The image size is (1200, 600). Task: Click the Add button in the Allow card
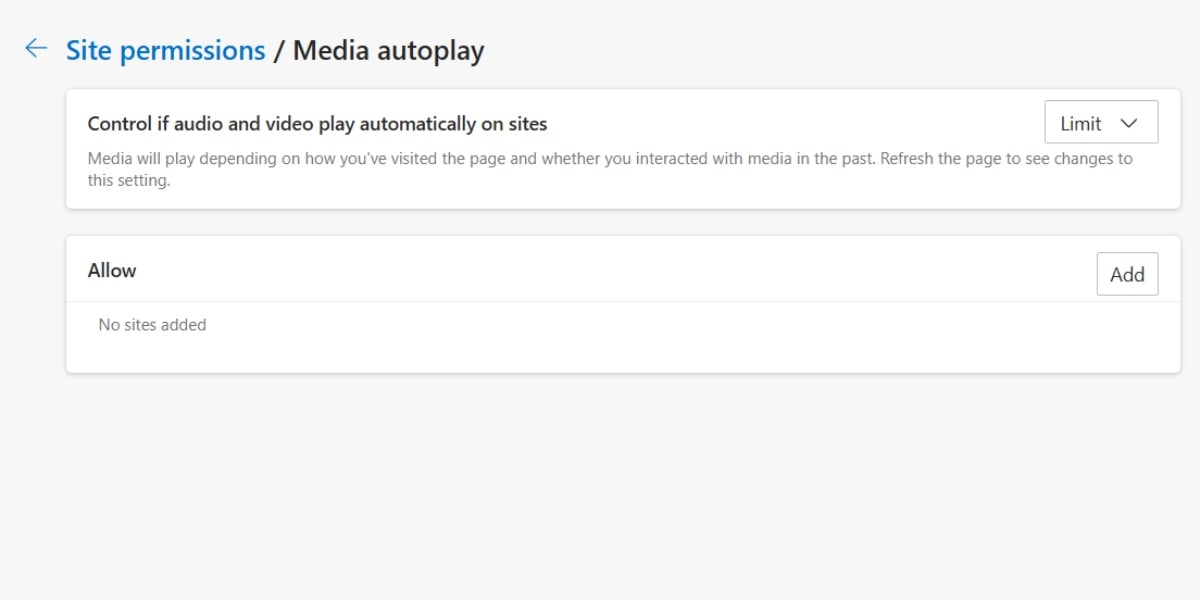(x=1127, y=274)
